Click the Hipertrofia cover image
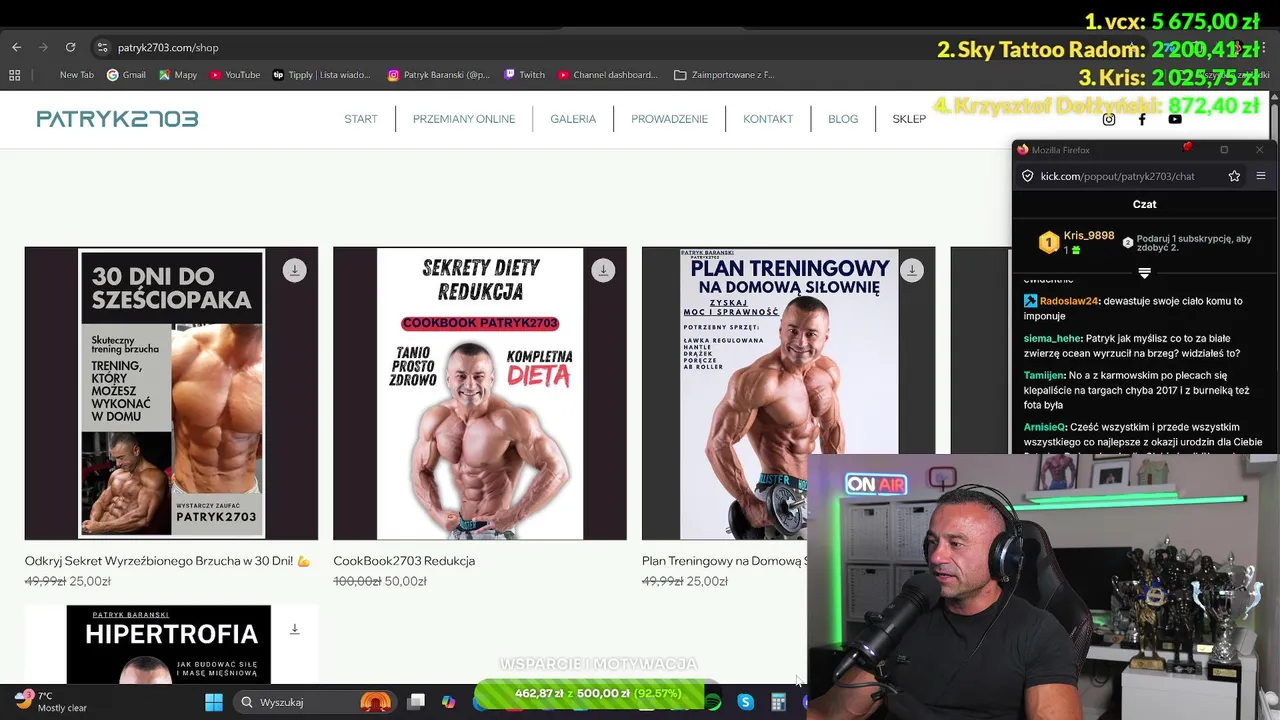The width and height of the screenshot is (1280, 720). 168,645
